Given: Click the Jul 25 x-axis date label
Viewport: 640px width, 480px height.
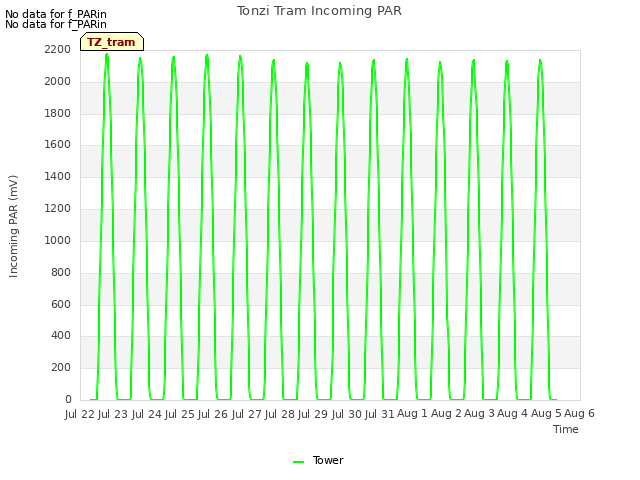Looking at the screenshot, I should coord(180,414).
